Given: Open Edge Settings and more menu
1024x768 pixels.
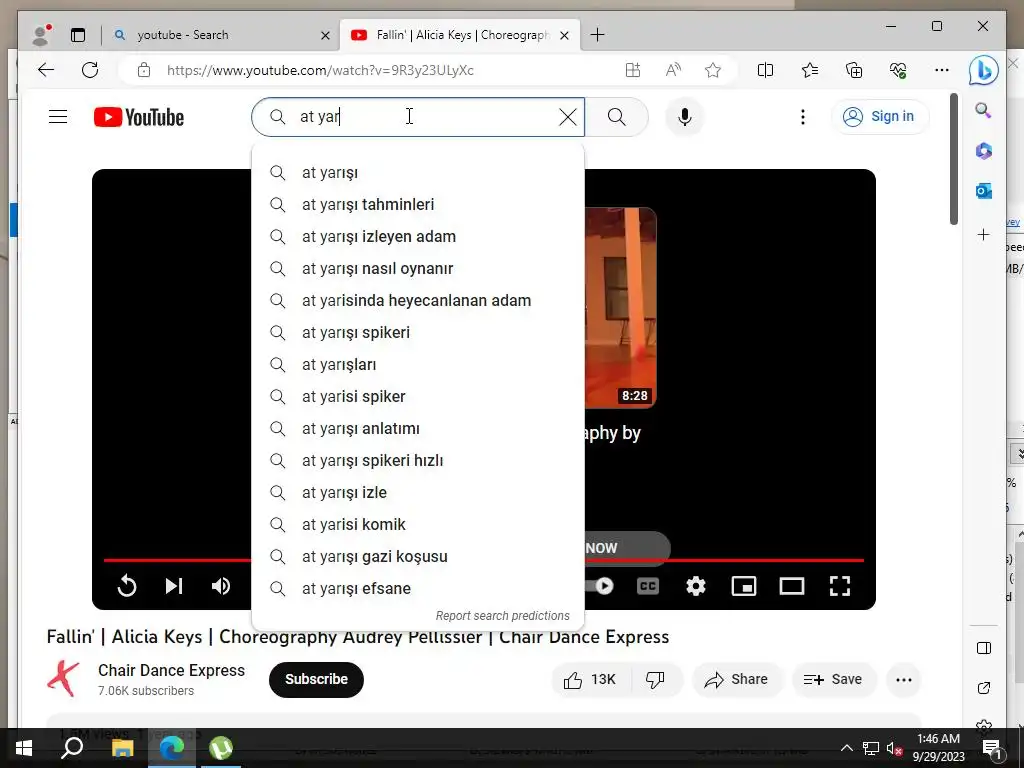Looking at the screenshot, I should (942, 70).
